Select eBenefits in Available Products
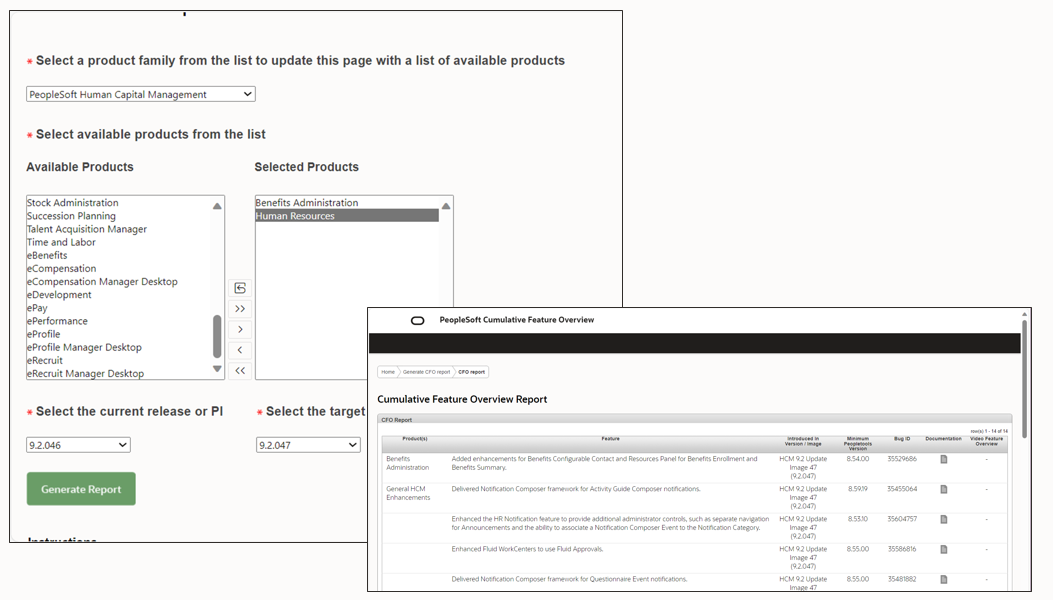The width and height of the screenshot is (1053, 600). [x=47, y=255]
